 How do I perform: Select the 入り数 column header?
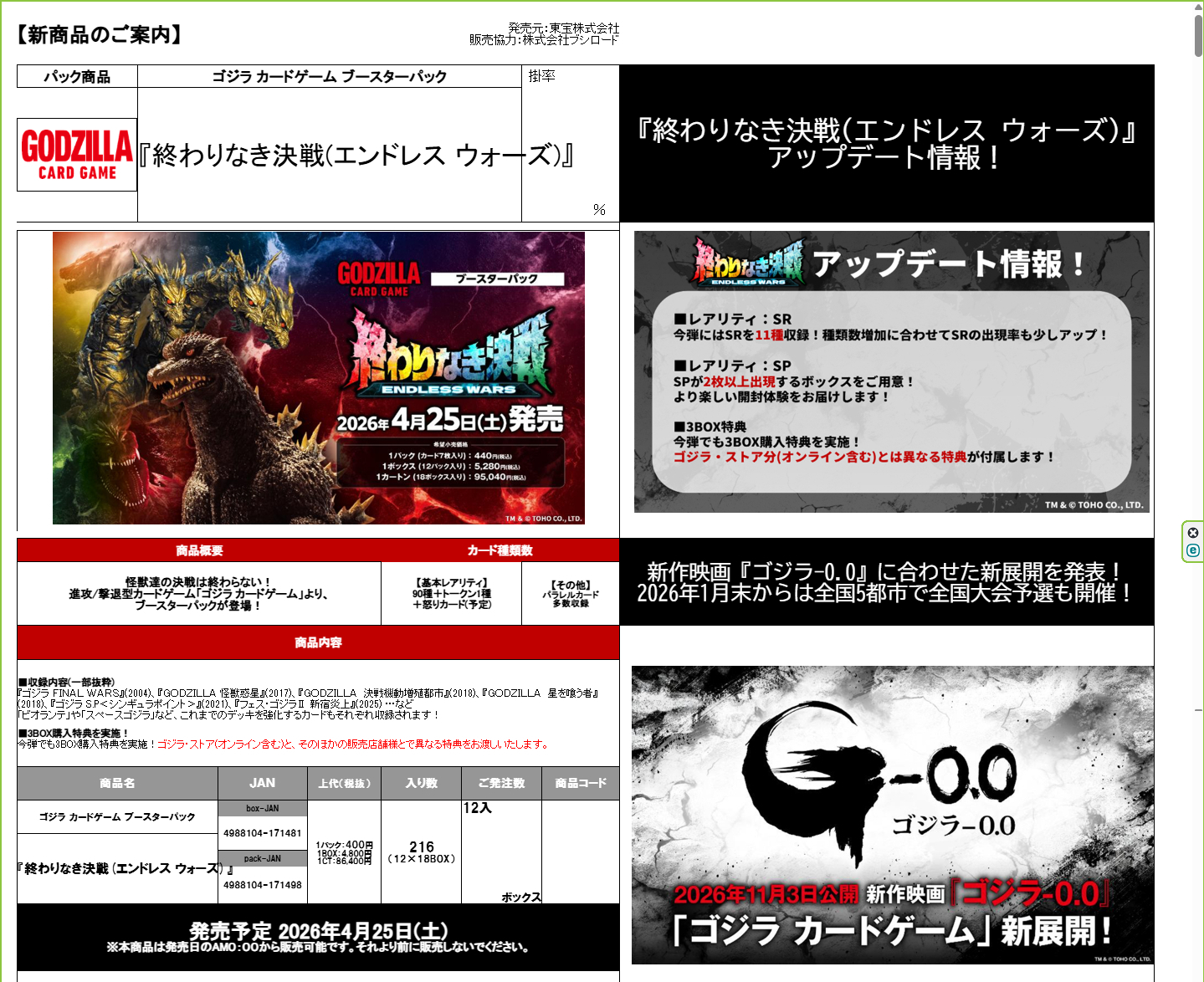tap(421, 783)
